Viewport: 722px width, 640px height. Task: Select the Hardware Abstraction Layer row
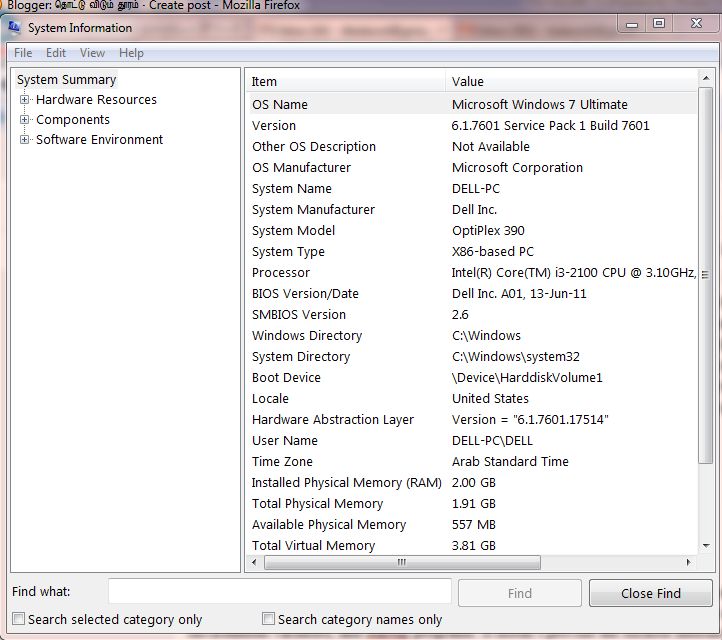(472, 419)
